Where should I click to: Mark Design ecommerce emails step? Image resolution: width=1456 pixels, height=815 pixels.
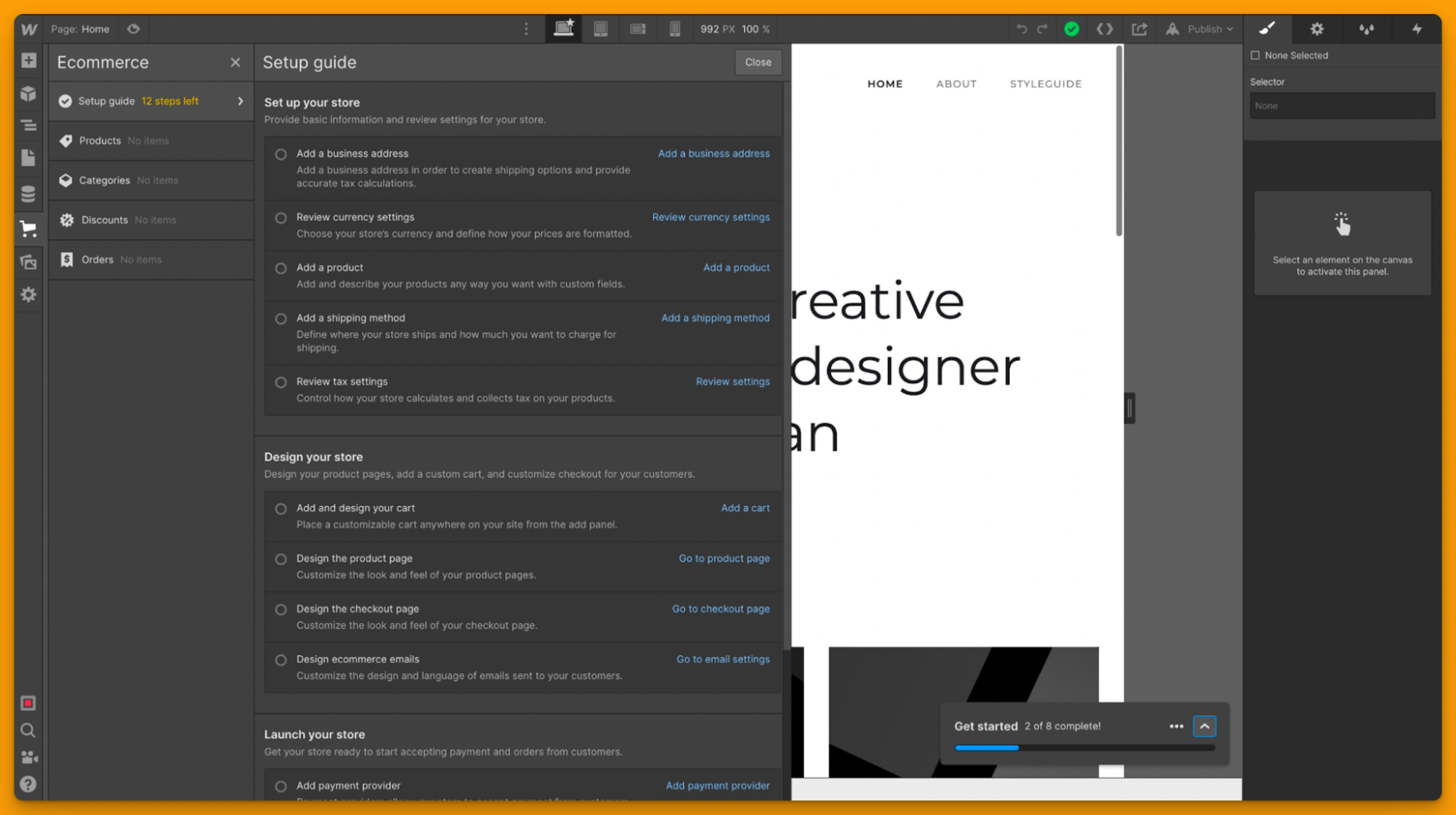coord(281,660)
